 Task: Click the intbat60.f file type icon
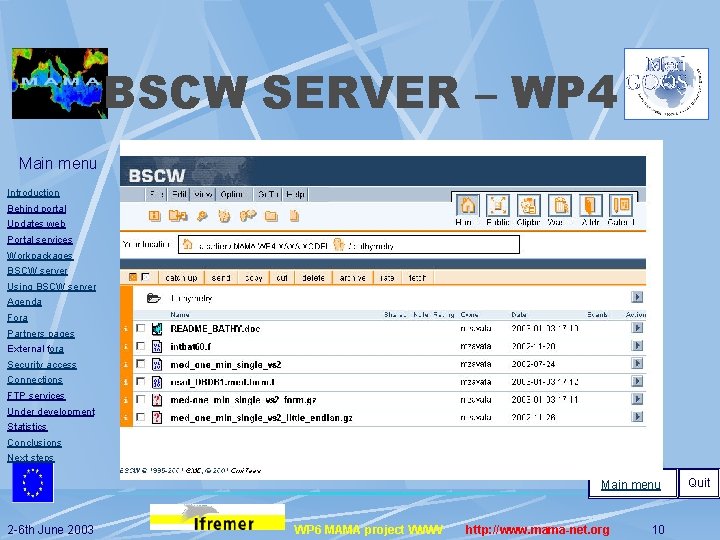pyautogui.click(x=157, y=346)
